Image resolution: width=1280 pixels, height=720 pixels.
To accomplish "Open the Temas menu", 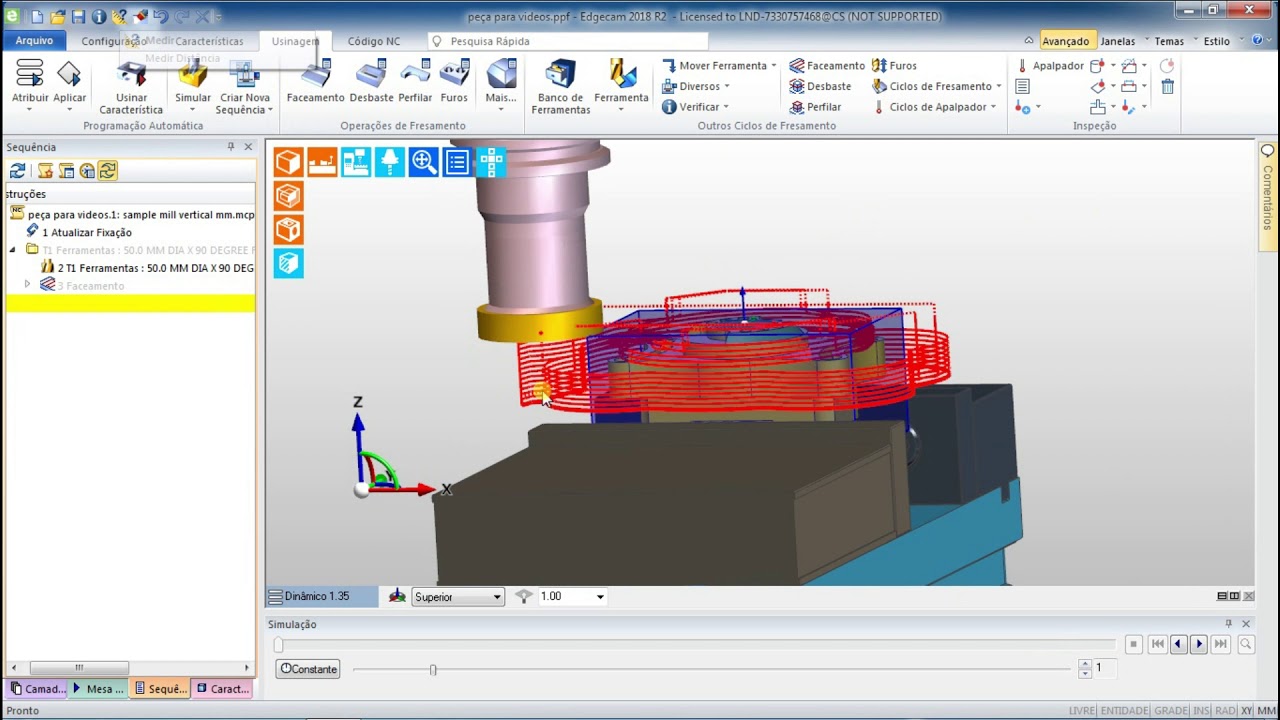I will click(x=1169, y=41).
